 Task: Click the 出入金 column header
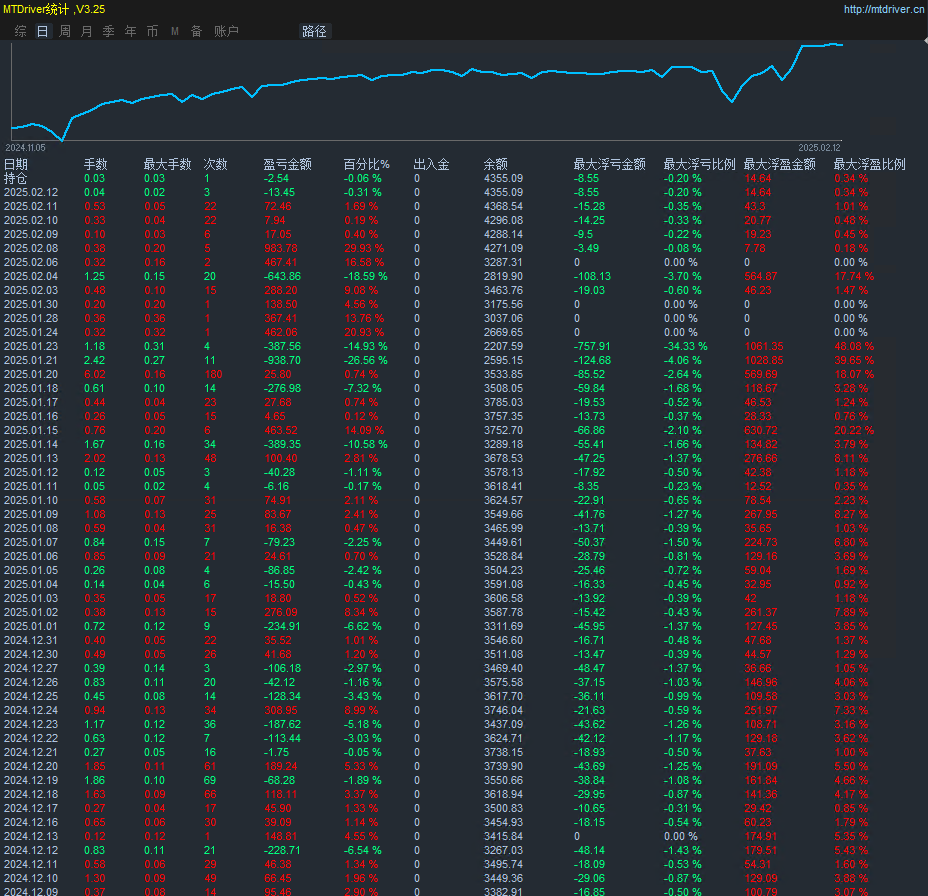pyautogui.click(x=431, y=165)
